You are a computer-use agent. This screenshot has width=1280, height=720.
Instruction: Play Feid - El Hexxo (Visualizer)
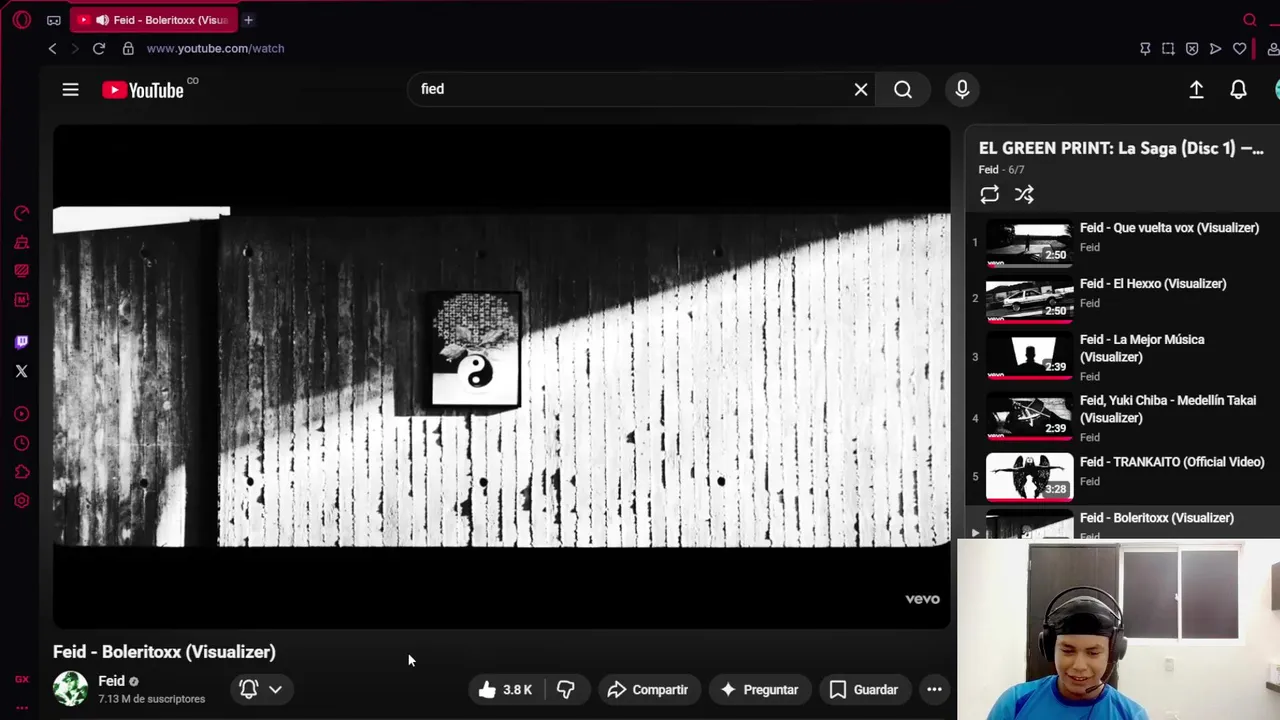tap(1122, 298)
